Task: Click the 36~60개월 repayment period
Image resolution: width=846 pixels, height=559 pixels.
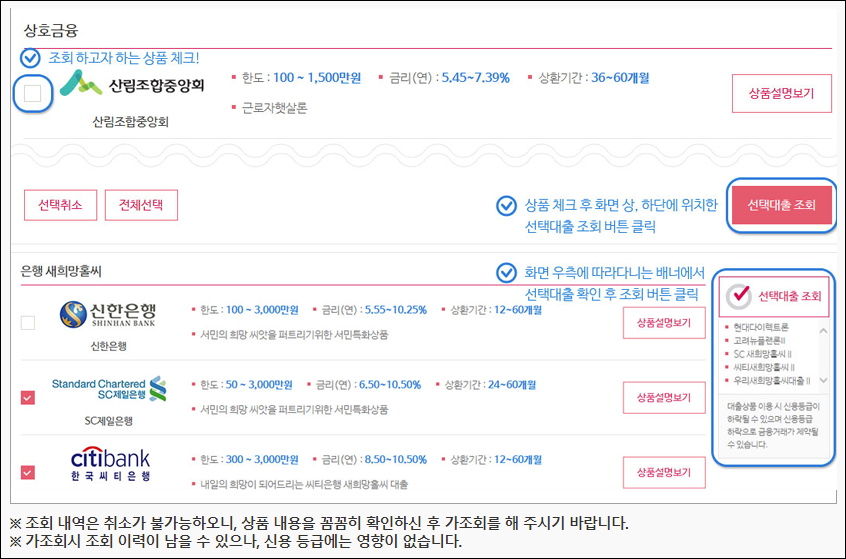Action: pyautogui.click(x=620, y=78)
